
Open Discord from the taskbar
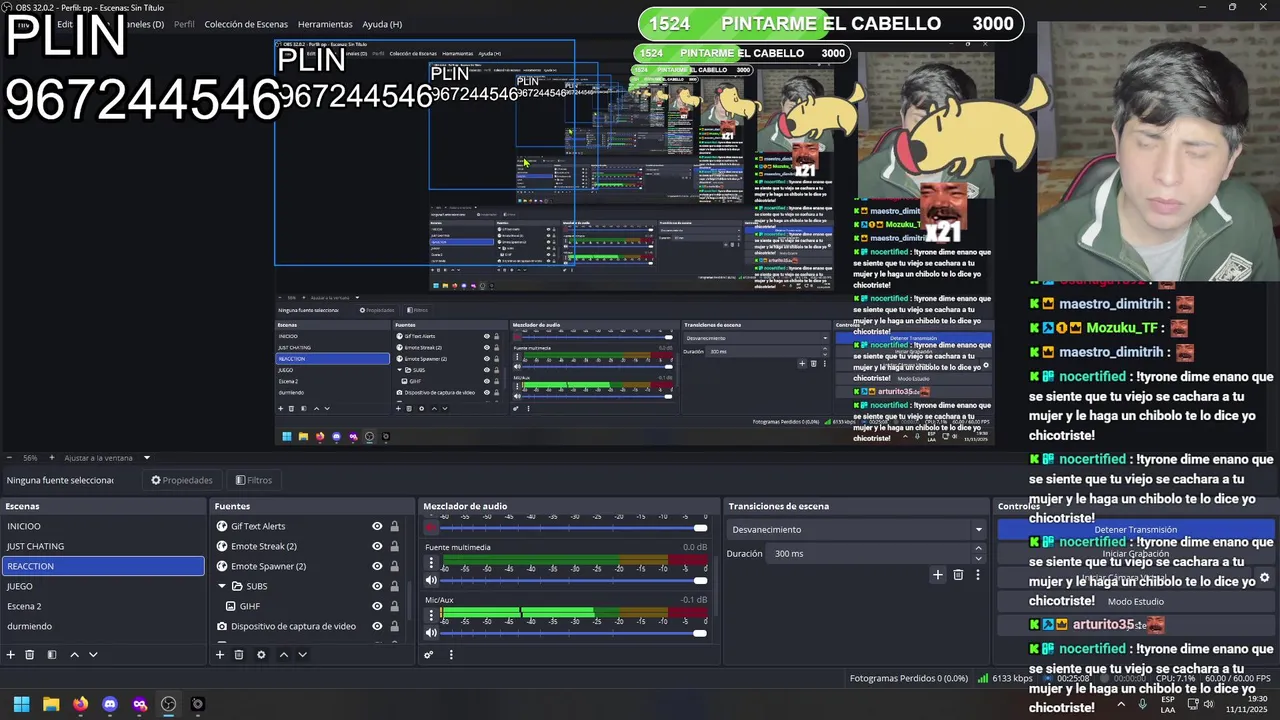coord(110,704)
